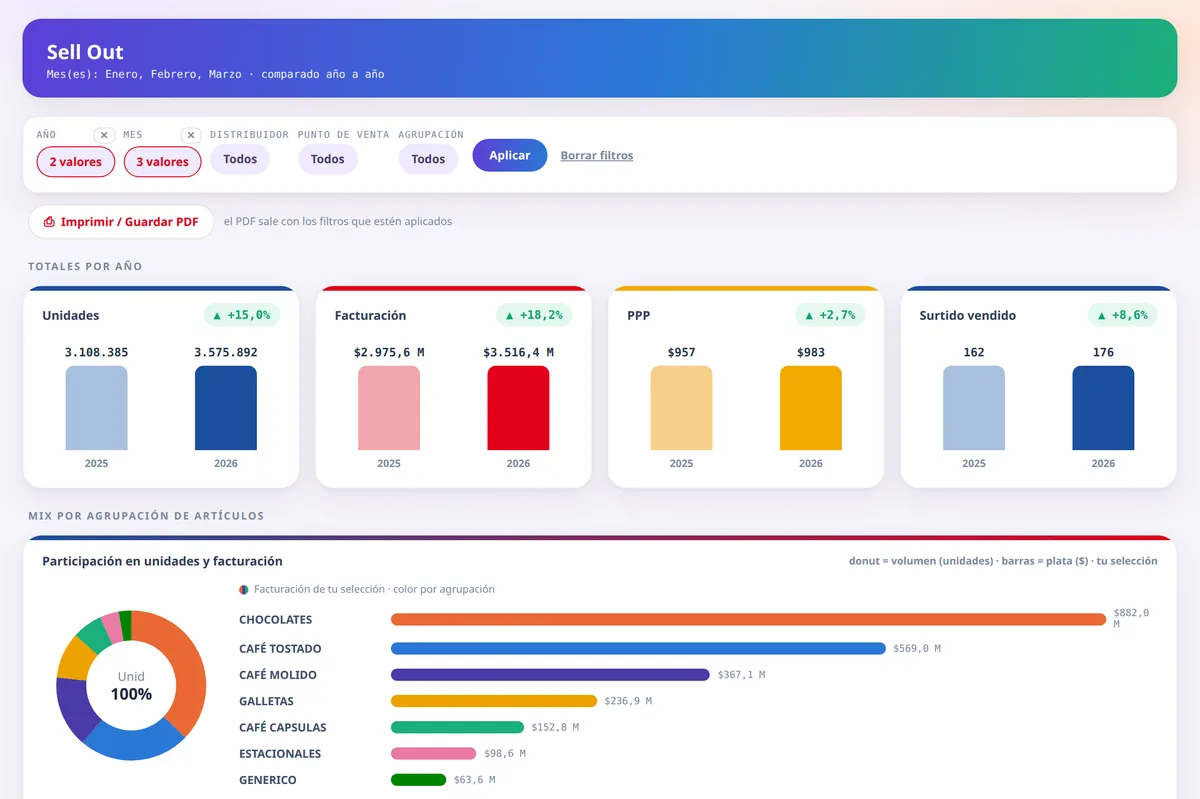Click the $236,9 M value
The height and width of the screenshot is (799, 1200).
point(628,701)
